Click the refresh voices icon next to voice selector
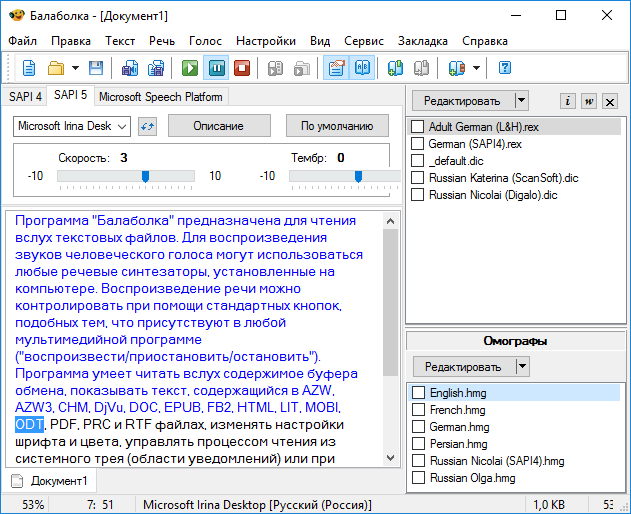The width and height of the screenshot is (631, 514). pyautogui.click(x=148, y=126)
